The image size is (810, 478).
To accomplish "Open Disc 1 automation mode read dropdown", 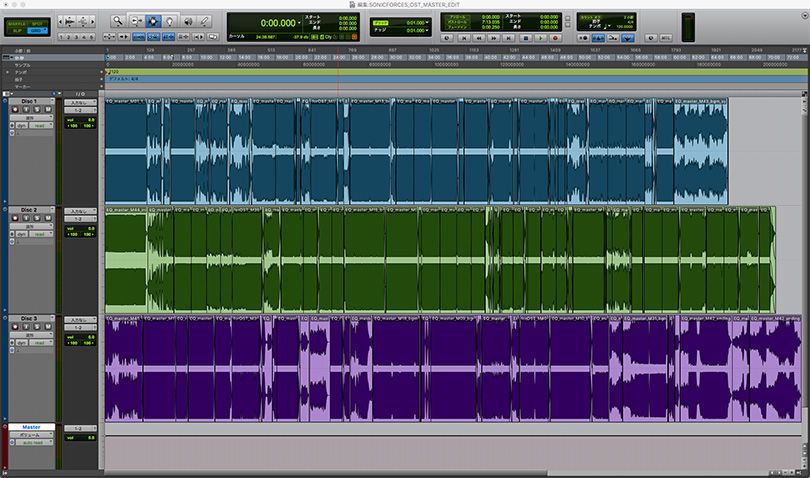I will [x=40, y=126].
